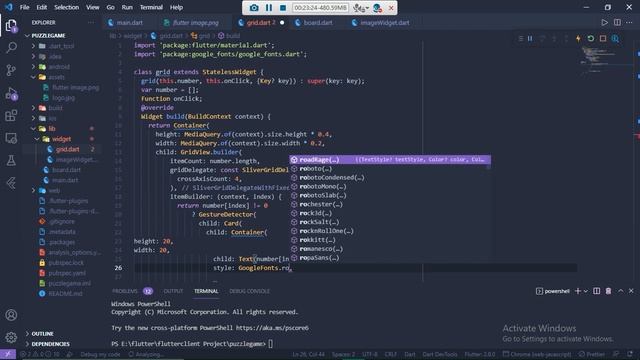640x360 pixels.
Task: Stop the screen recording
Action: click(x=283, y=8)
